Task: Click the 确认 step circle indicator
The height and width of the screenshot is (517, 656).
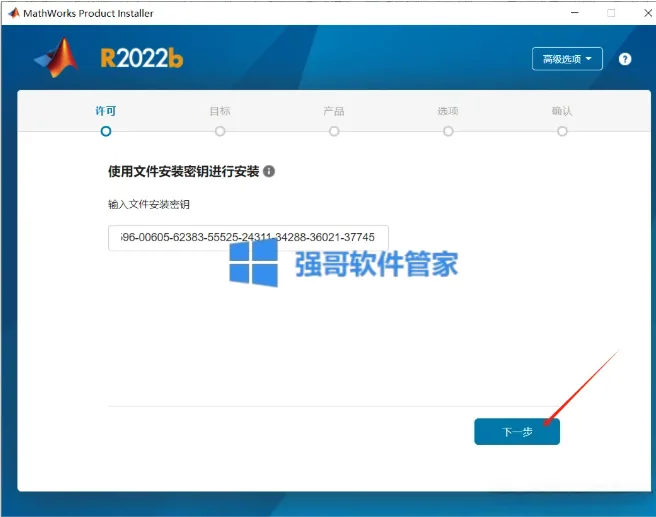Action: click(x=562, y=131)
